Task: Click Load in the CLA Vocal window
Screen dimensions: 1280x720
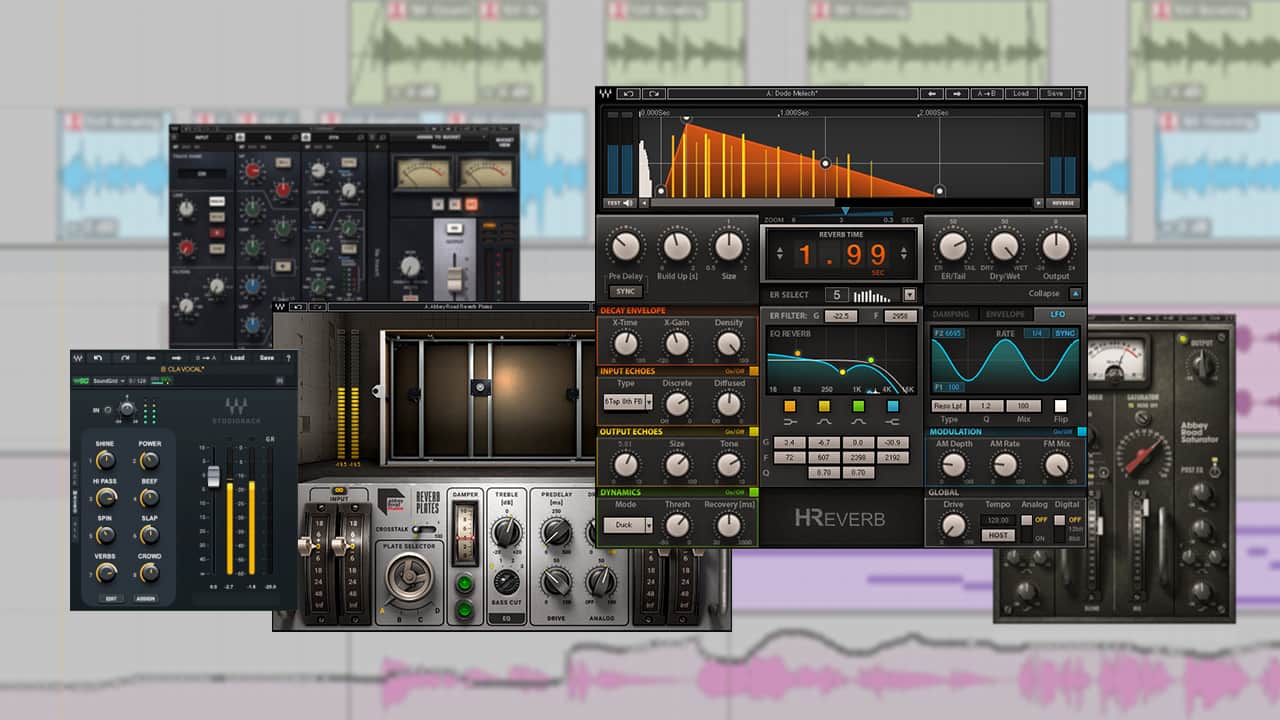Action: (x=237, y=357)
